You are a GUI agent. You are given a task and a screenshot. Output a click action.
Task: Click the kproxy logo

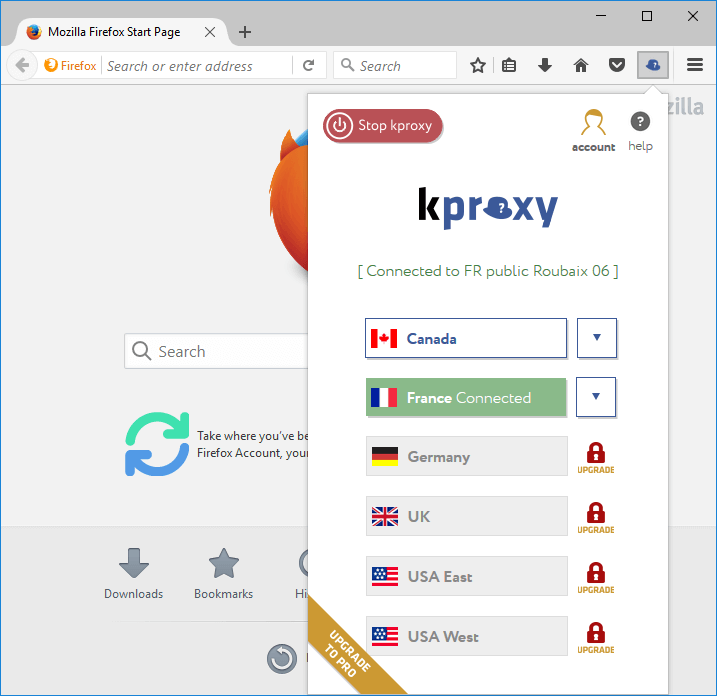488,208
